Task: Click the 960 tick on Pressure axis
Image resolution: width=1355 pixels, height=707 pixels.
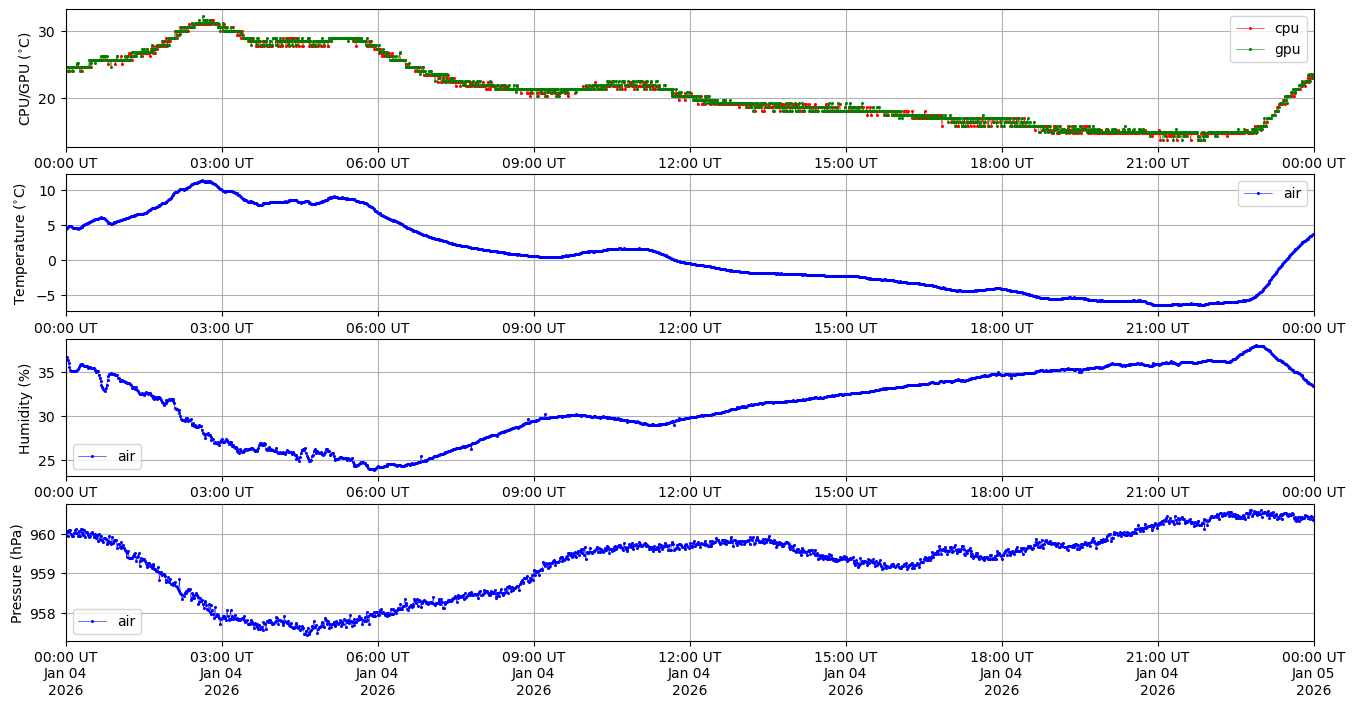Action: tap(46, 535)
